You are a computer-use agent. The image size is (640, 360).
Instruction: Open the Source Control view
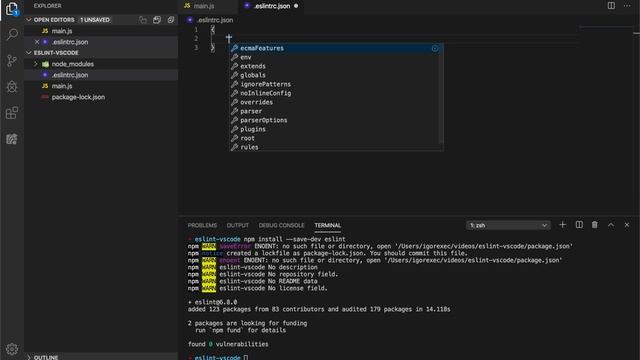point(12,60)
